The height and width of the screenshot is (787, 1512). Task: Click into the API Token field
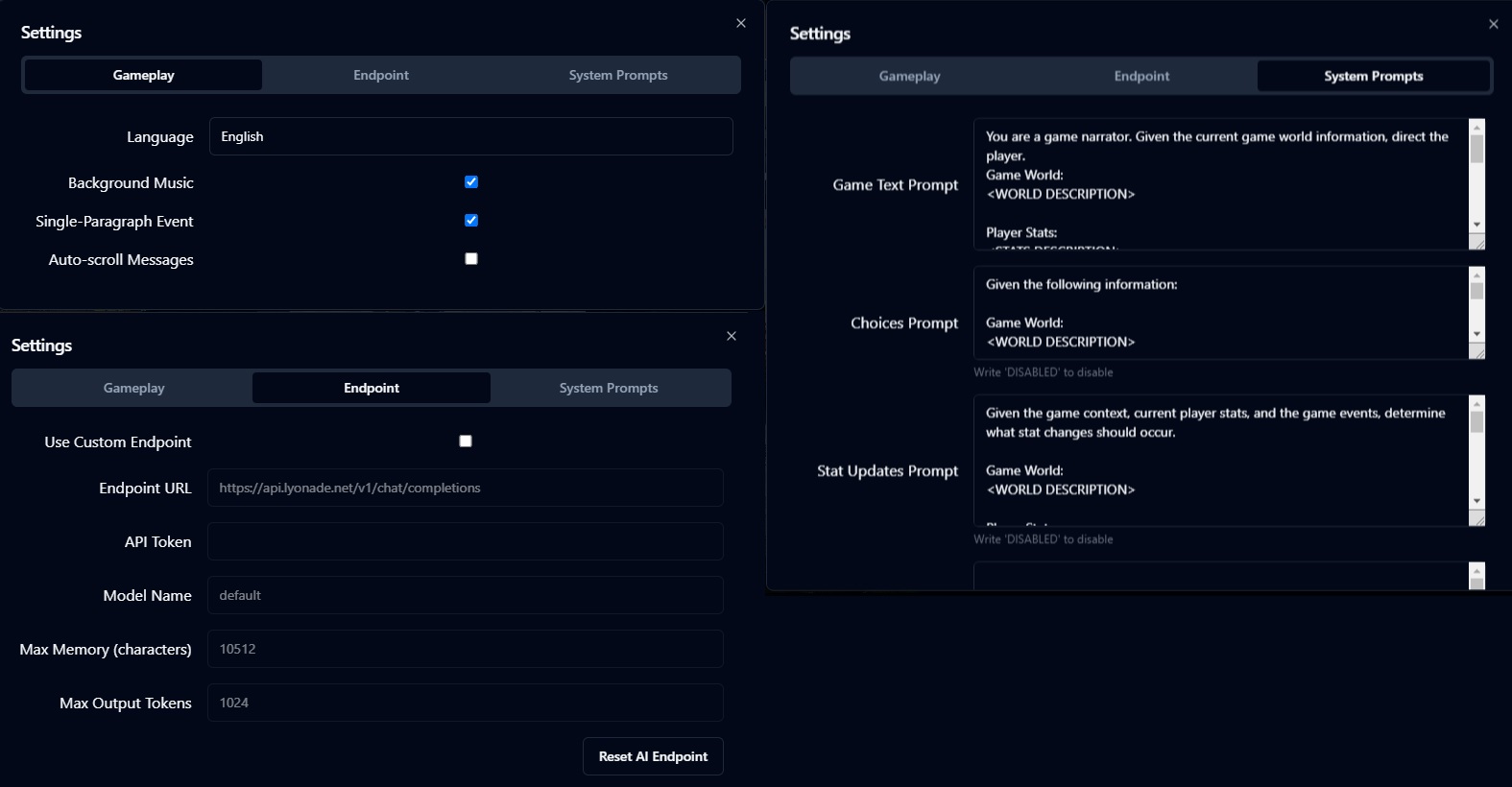click(x=465, y=541)
